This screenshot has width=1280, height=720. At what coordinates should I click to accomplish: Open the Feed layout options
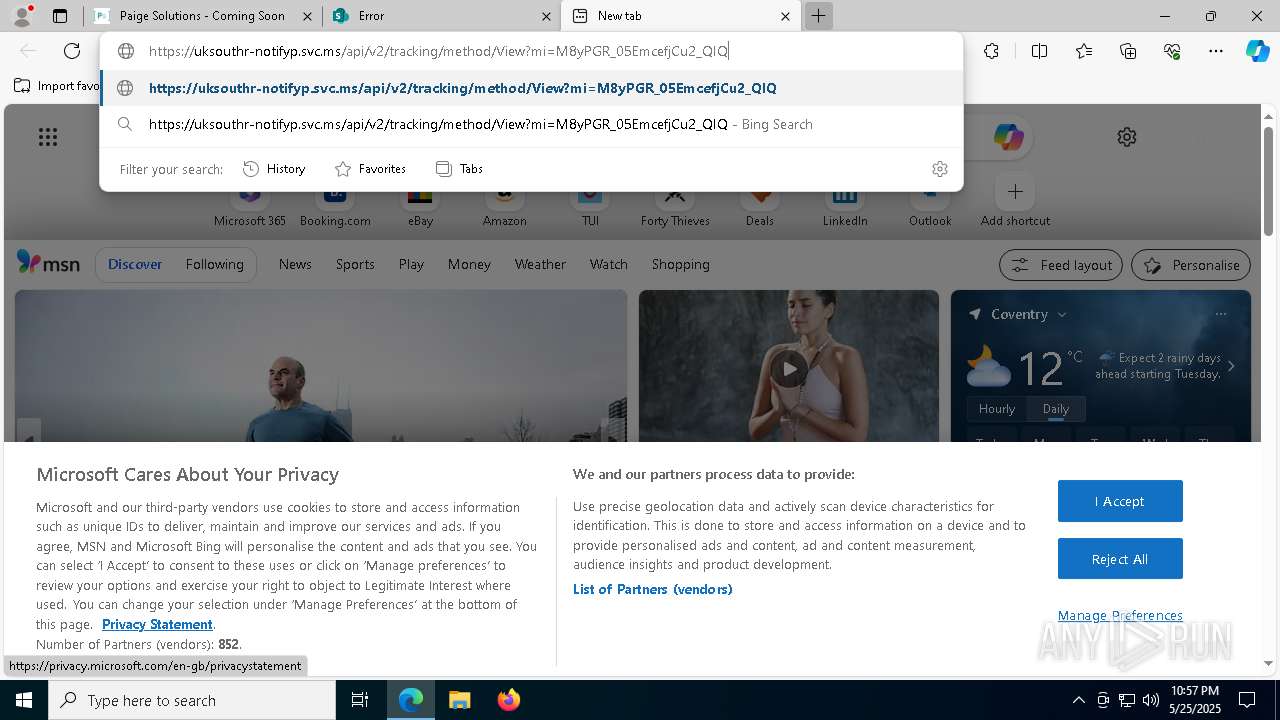pyautogui.click(x=1062, y=265)
